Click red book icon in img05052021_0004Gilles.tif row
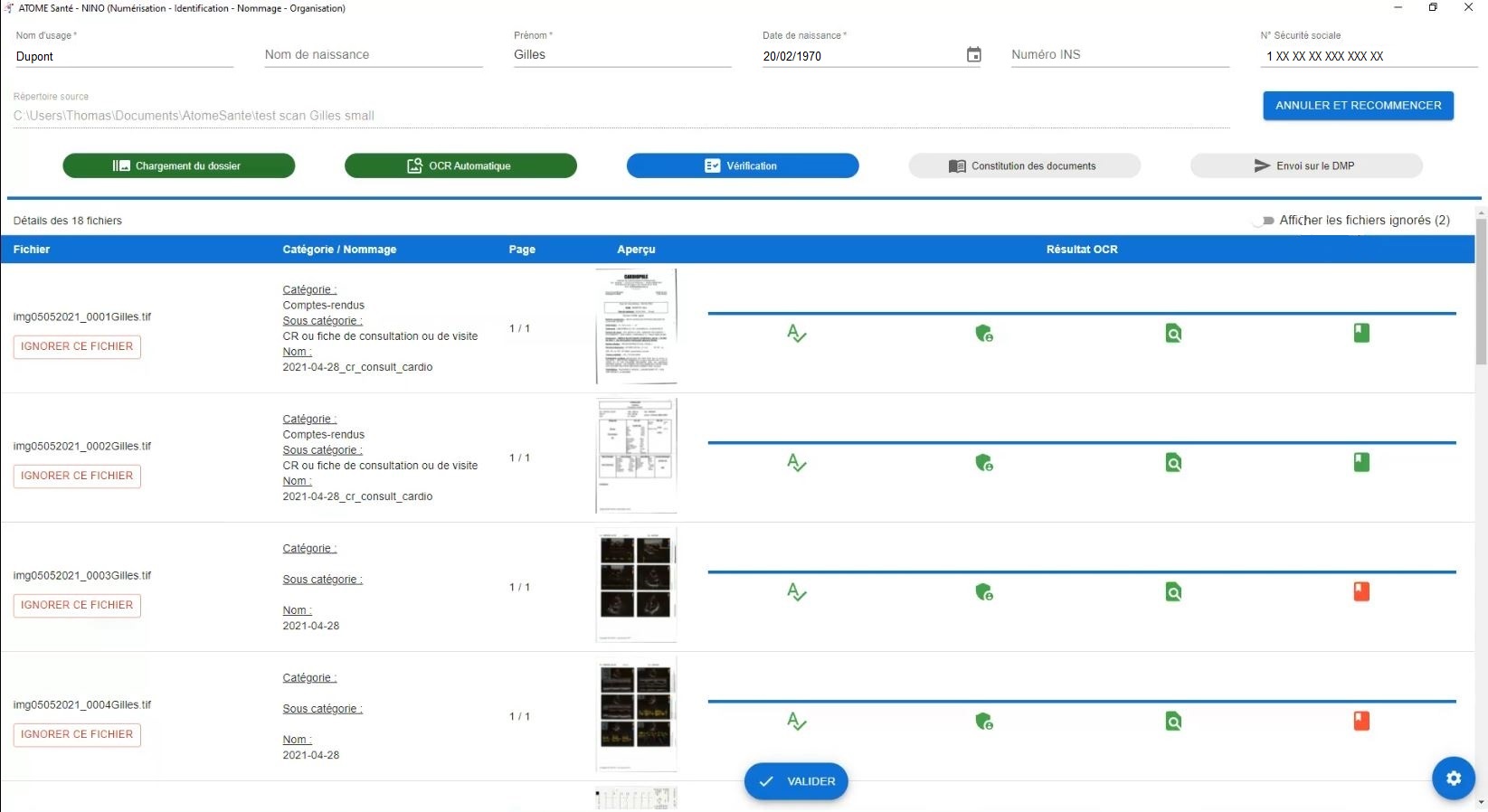Image resolution: width=1488 pixels, height=812 pixels. point(1361,721)
